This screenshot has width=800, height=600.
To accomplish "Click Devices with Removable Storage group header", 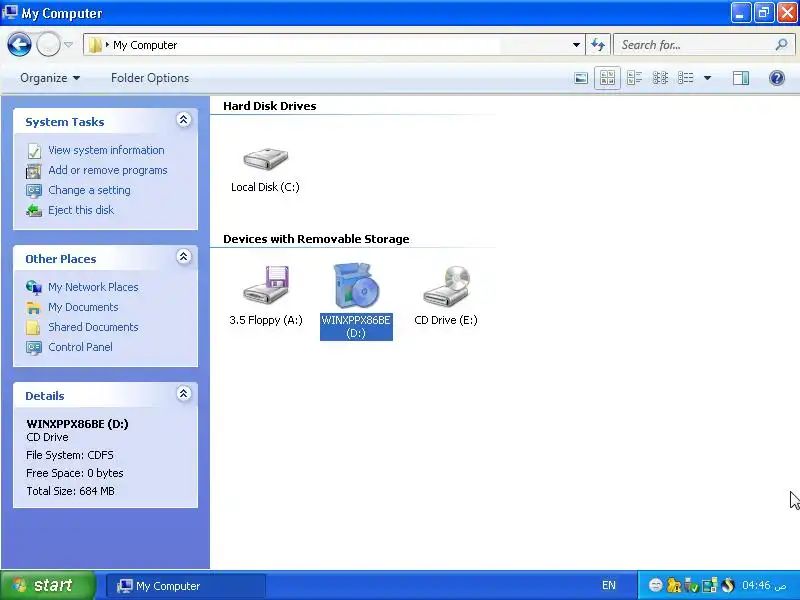I will pyautogui.click(x=316, y=239).
